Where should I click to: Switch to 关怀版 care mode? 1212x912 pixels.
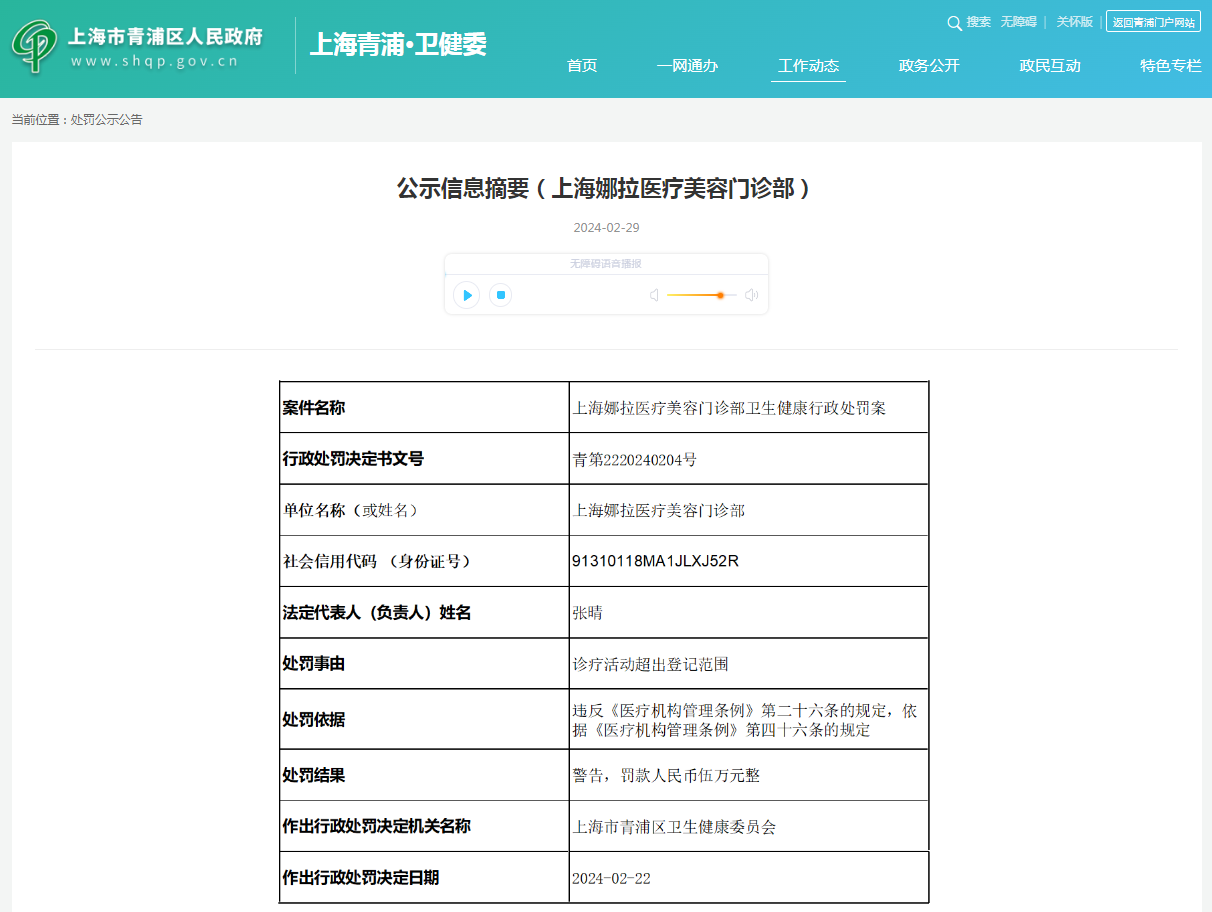pos(1074,22)
